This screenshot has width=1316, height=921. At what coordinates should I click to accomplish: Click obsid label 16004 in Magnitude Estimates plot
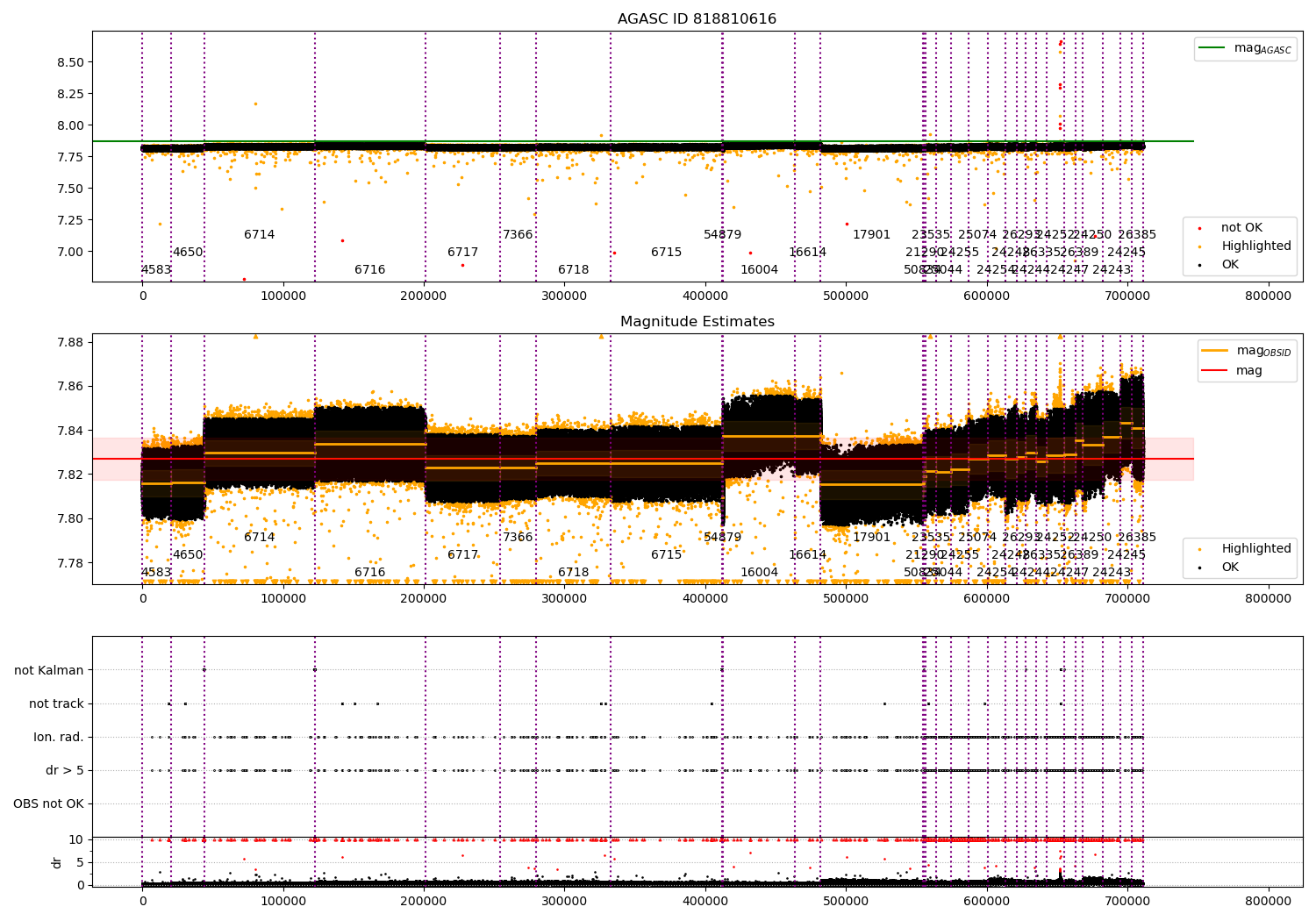pyautogui.click(x=760, y=573)
